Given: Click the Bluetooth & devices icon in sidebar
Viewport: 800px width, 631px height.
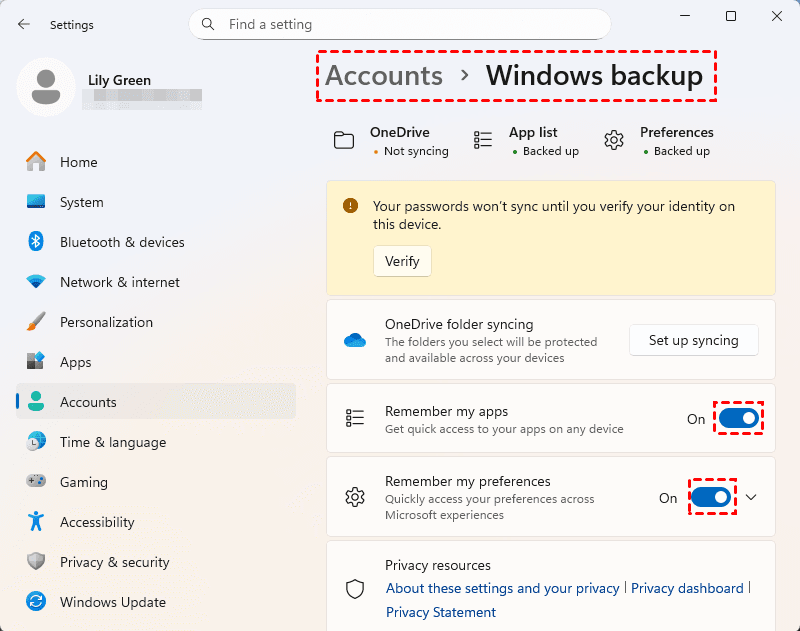Looking at the screenshot, I should click(36, 242).
